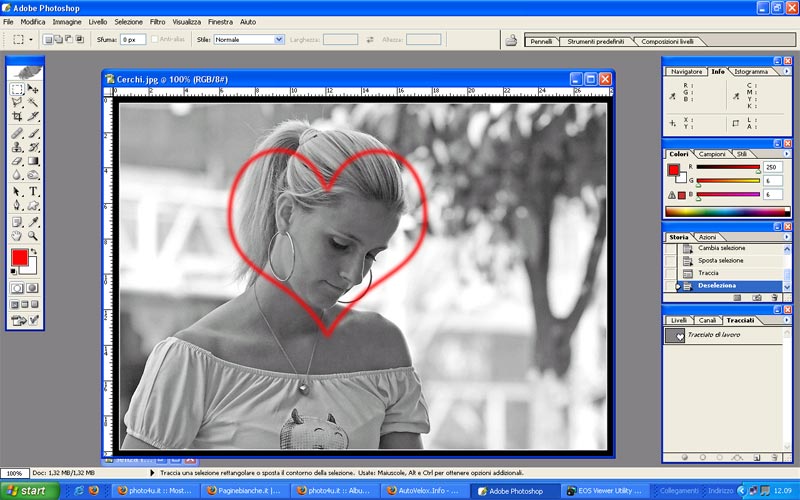Toggle history brush source for Traccia state
Screen dimensions: 800x500
(x=670, y=273)
